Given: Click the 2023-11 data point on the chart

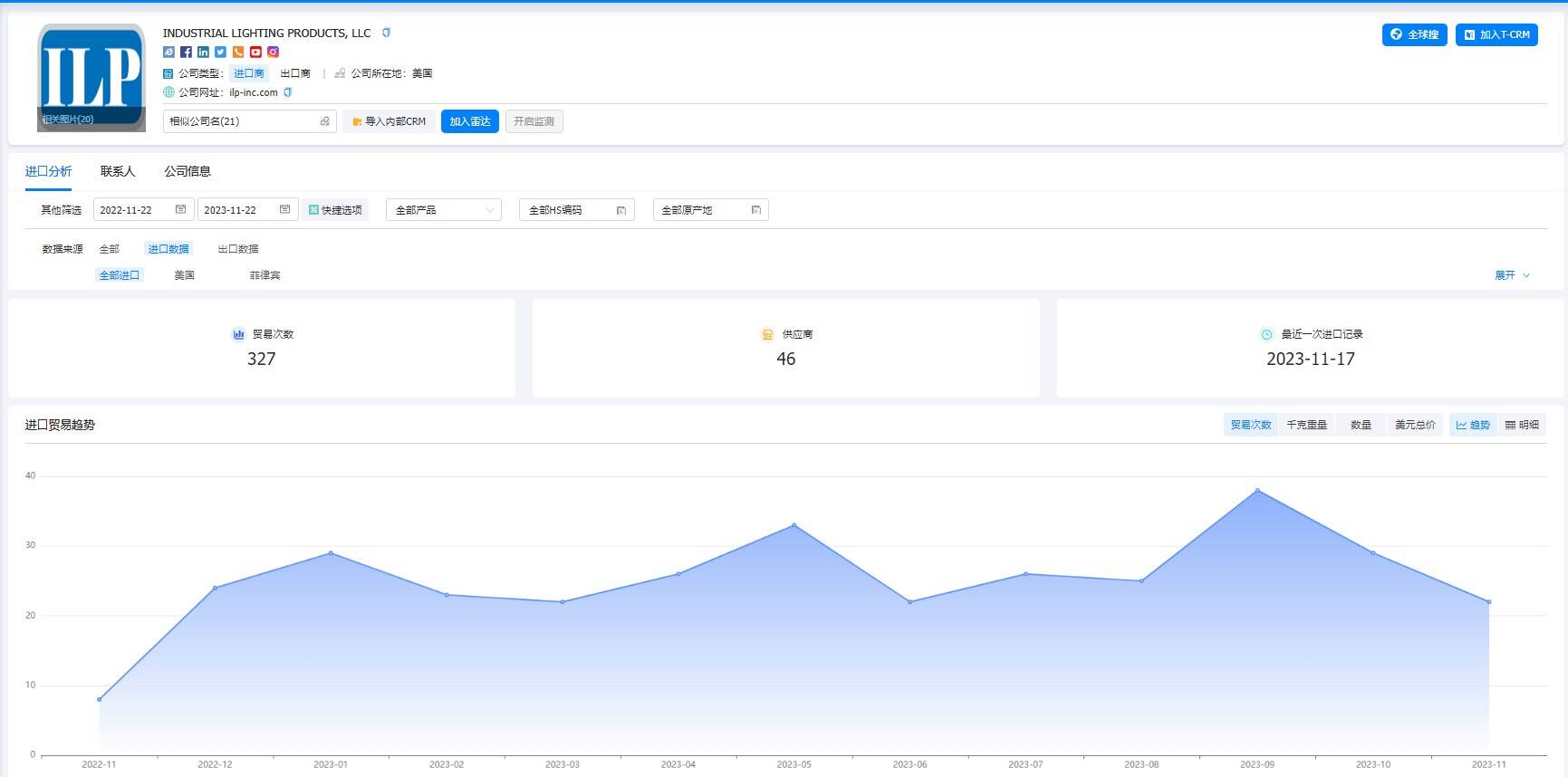Looking at the screenshot, I should (1489, 601).
